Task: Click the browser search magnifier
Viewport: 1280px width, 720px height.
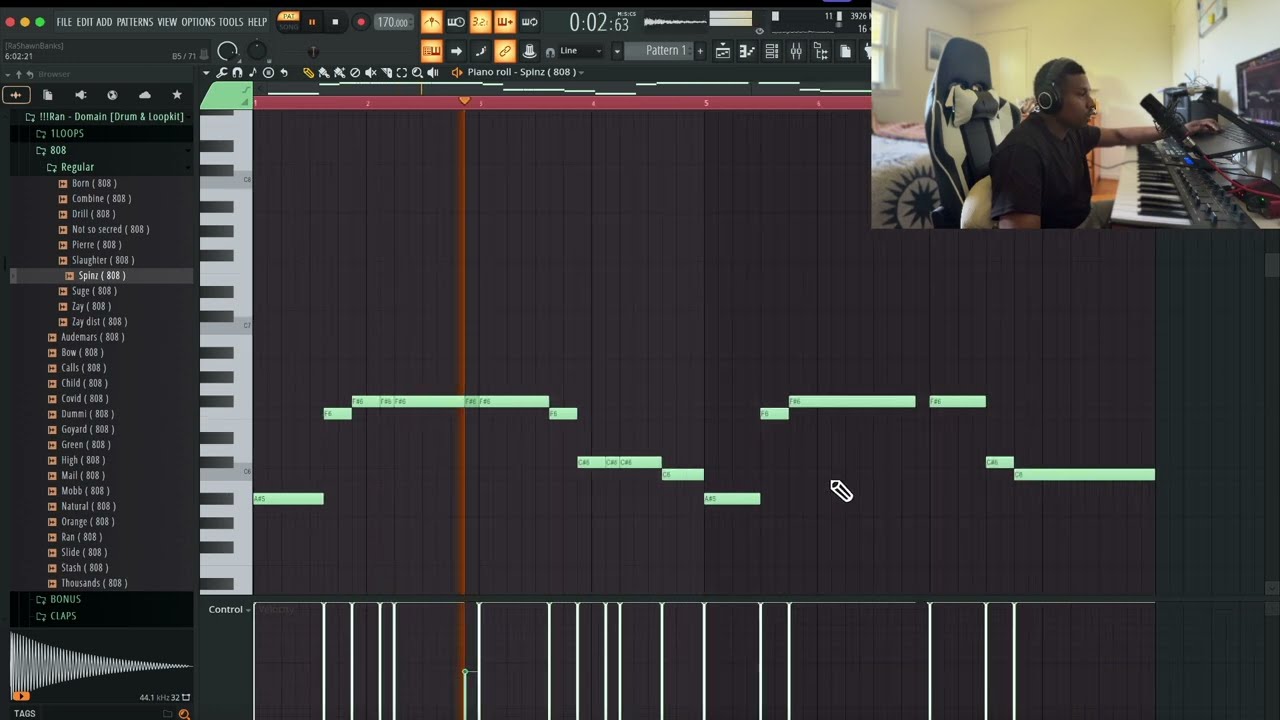Action: 184,713
